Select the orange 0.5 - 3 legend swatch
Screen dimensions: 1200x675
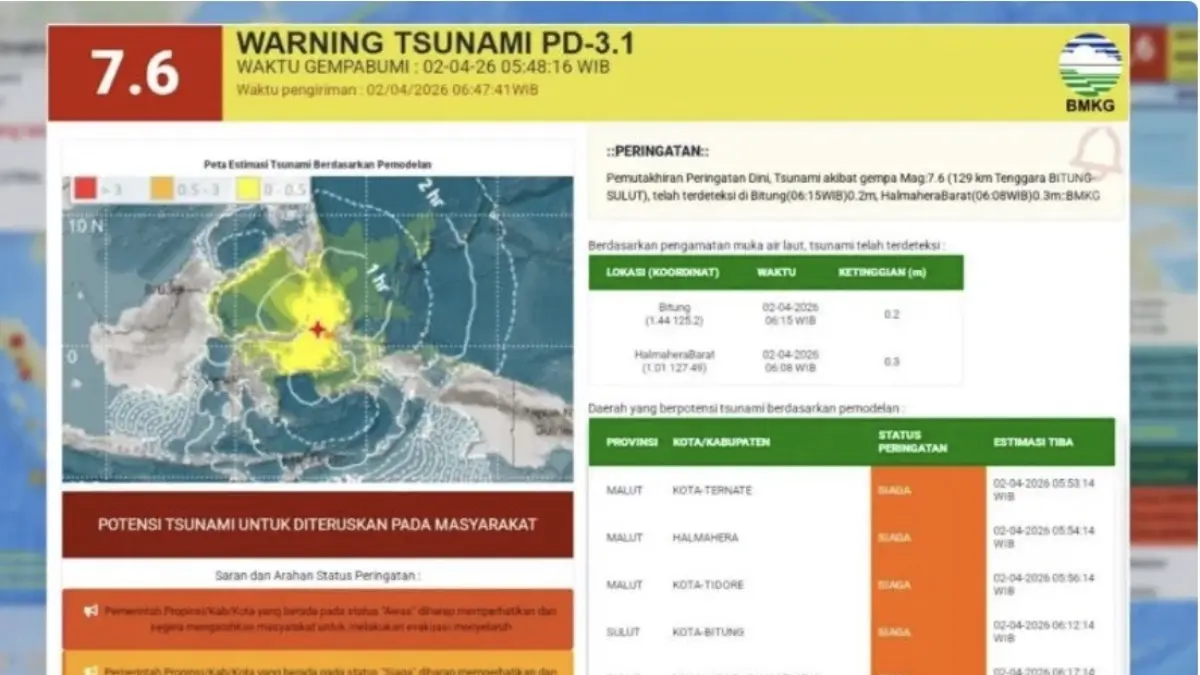pos(164,189)
